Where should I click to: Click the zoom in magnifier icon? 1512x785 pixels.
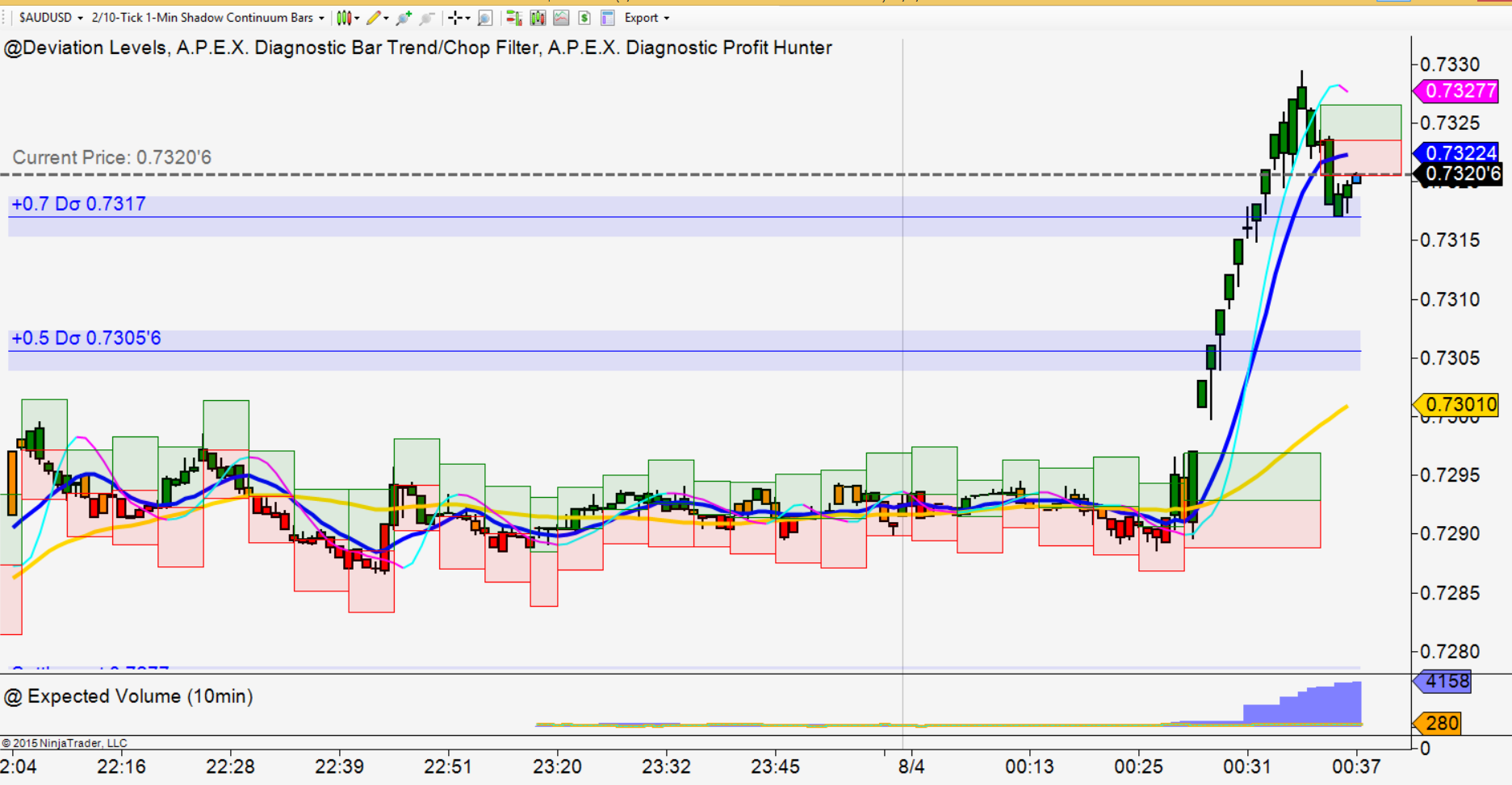pyautogui.click(x=404, y=18)
